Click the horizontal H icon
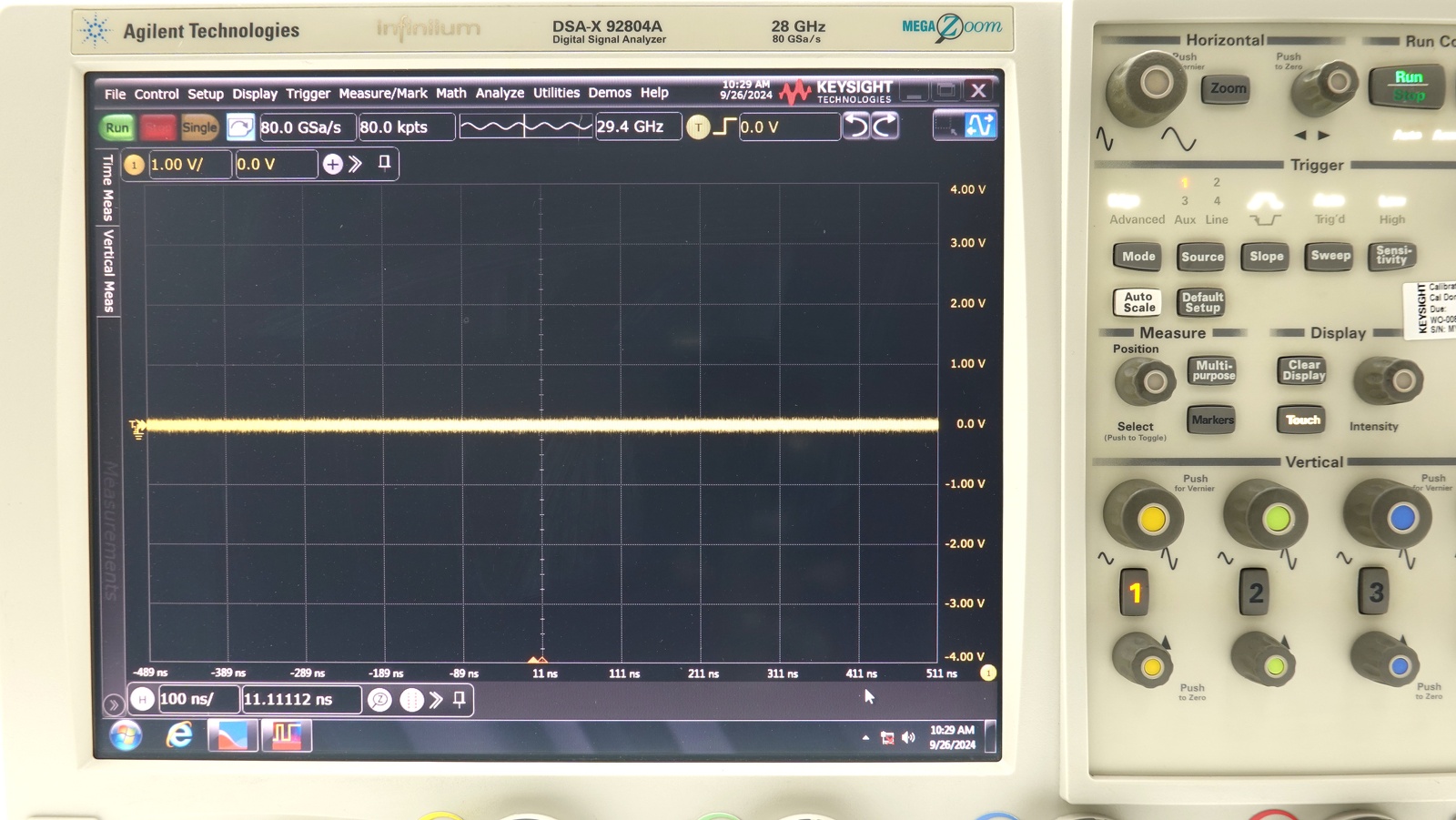This screenshot has width=1456, height=820. [x=142, y=699]
